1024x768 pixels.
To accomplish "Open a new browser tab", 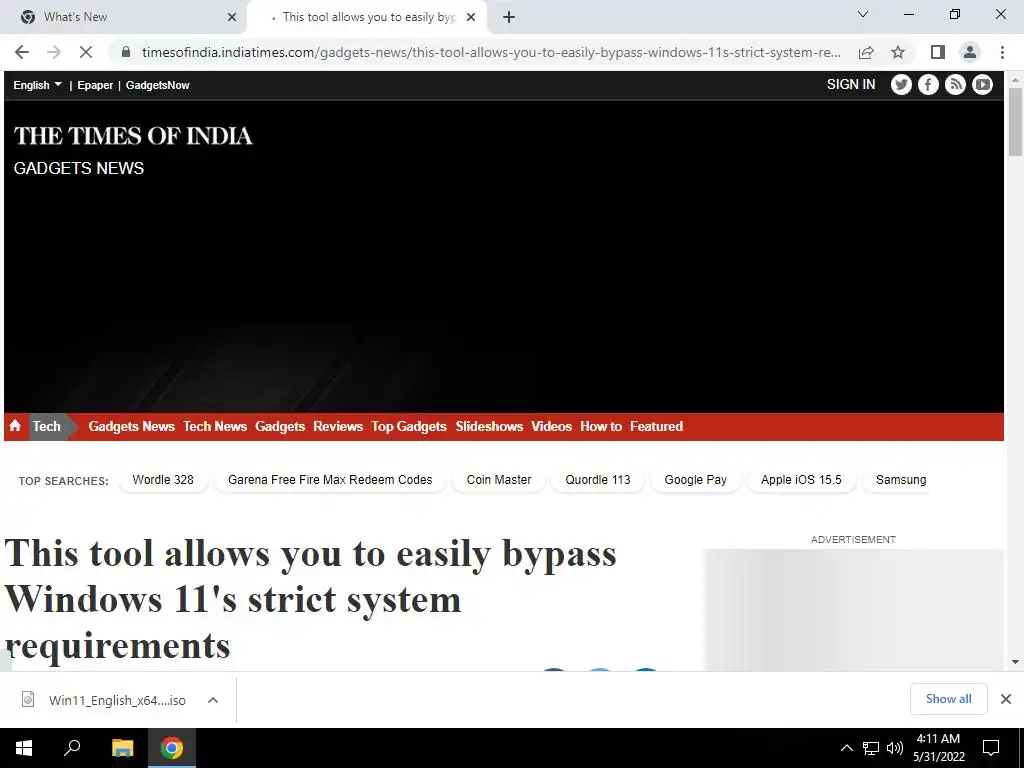I will [x=509, y=17].
